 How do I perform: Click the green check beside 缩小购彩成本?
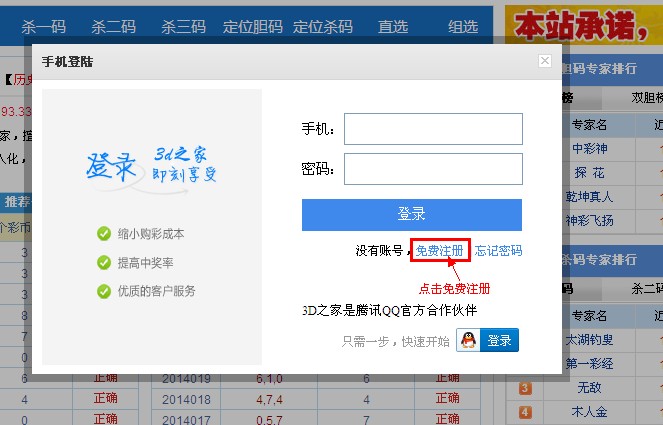[x=104, y=234]
